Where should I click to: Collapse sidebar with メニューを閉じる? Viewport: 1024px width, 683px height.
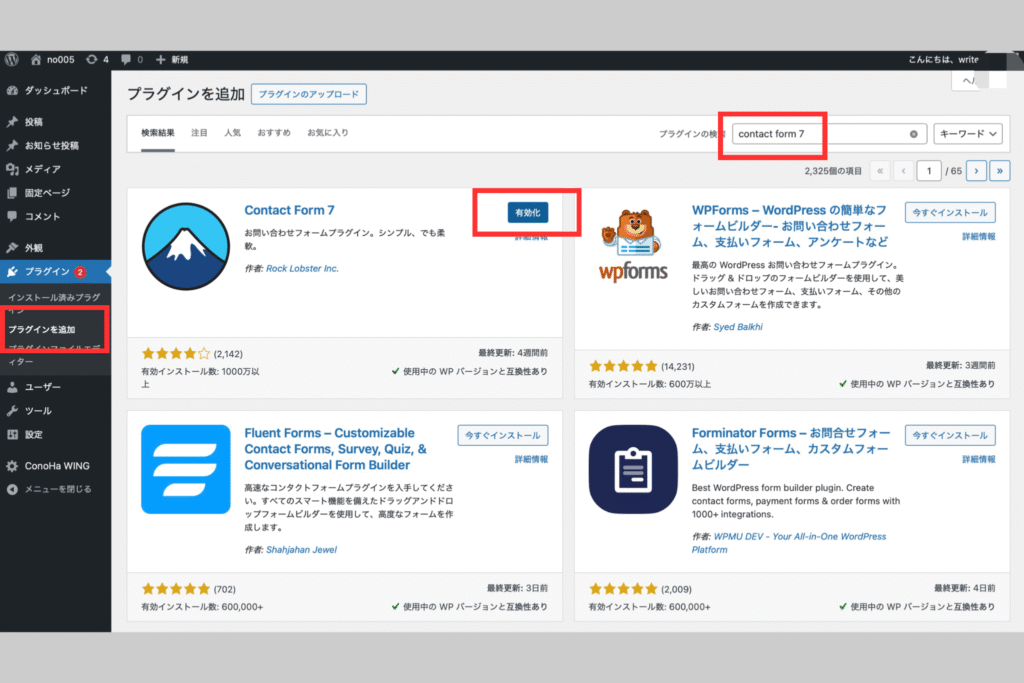57,489
